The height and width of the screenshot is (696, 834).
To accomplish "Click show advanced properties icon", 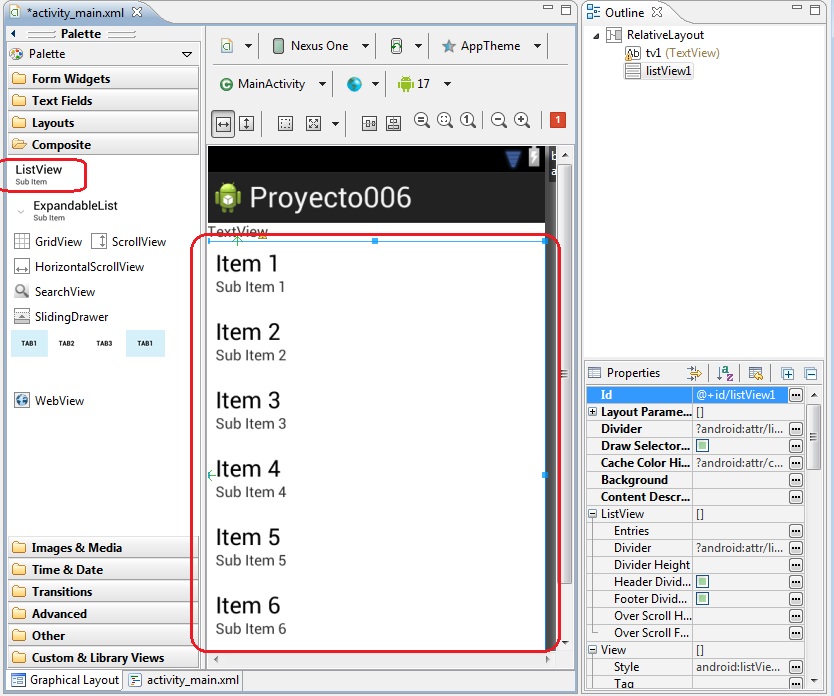I will coord(694,374).
